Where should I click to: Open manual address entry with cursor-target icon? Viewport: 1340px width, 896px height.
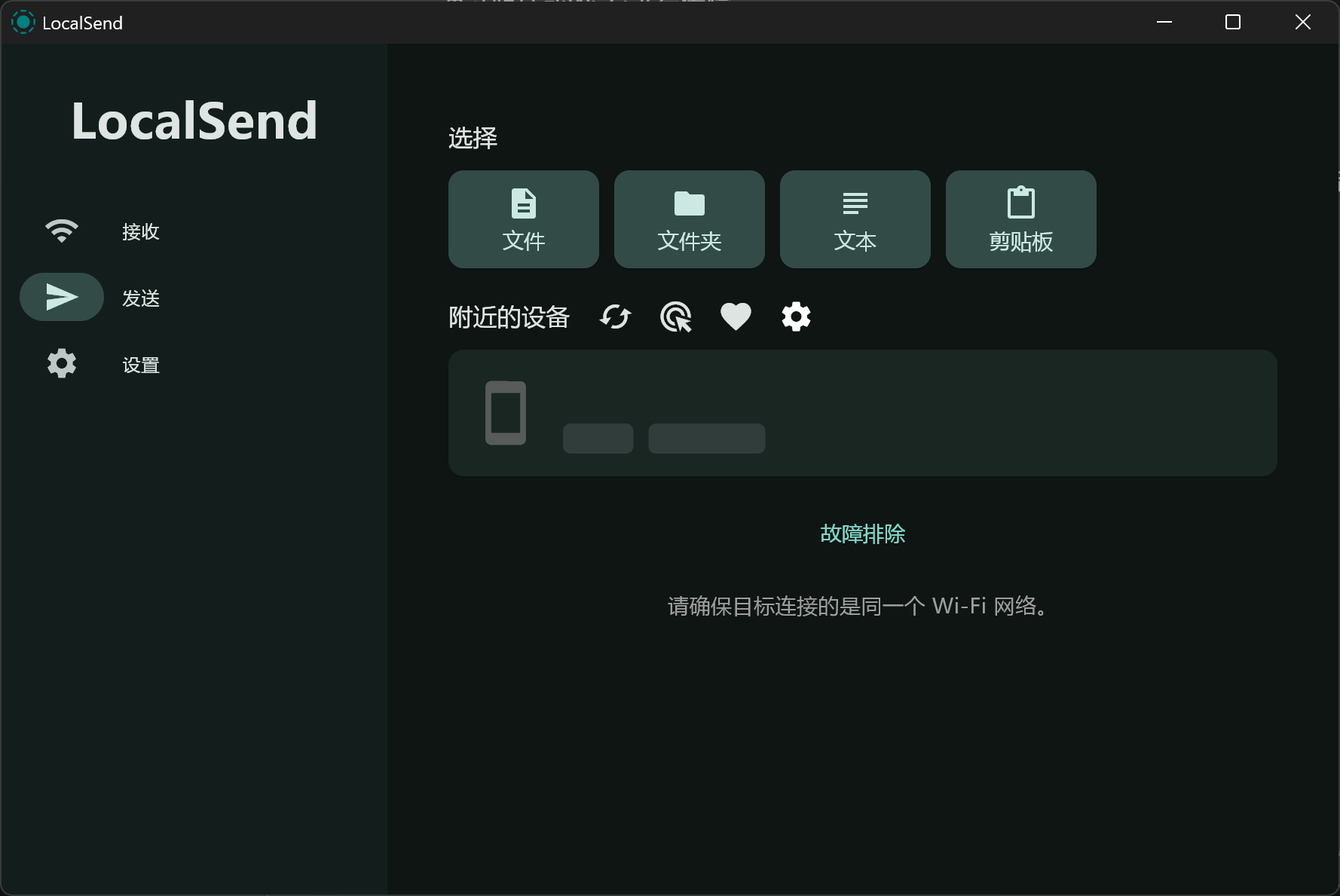[x=676, y=317]
